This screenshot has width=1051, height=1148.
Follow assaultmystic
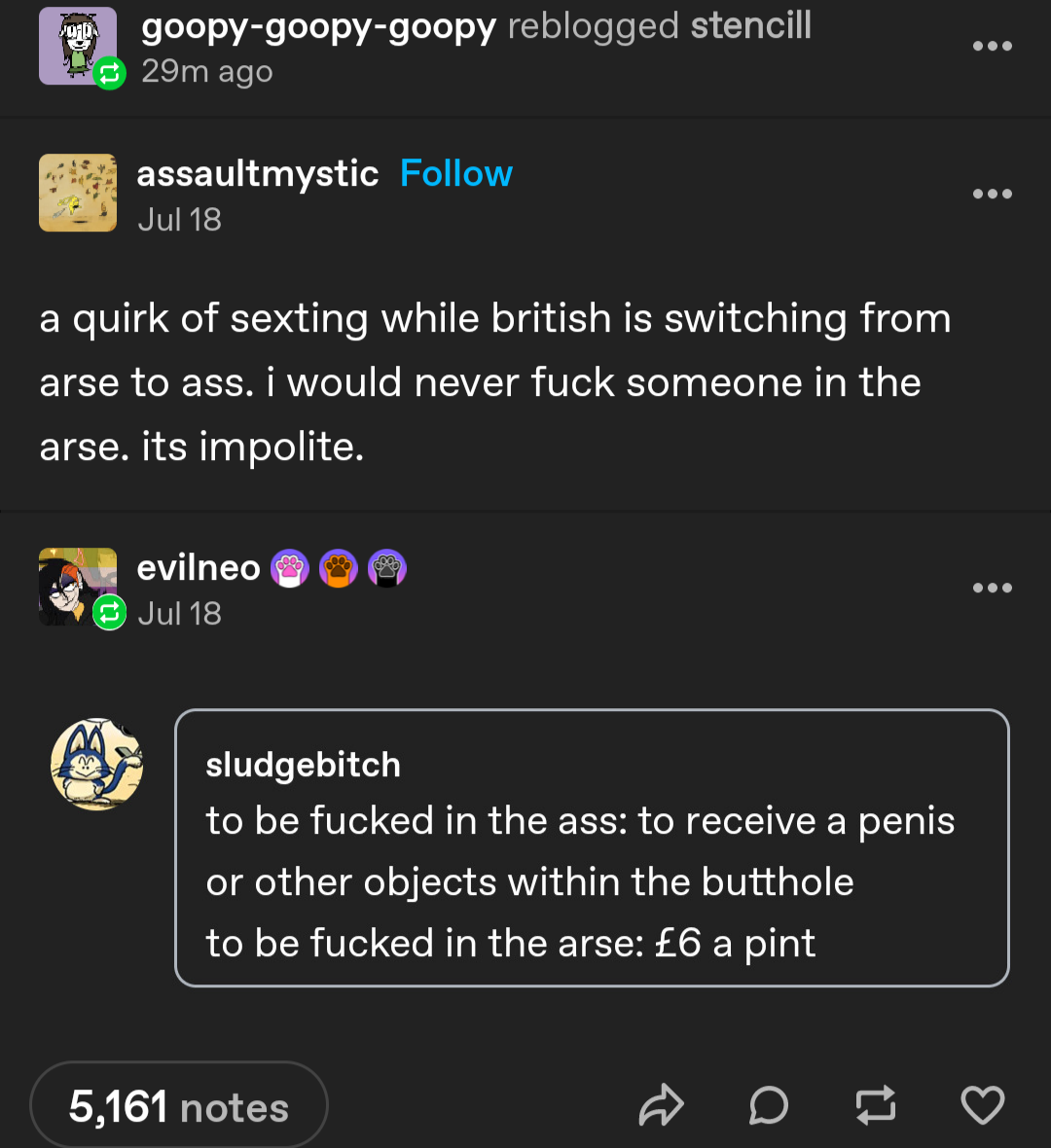[456, 173]
